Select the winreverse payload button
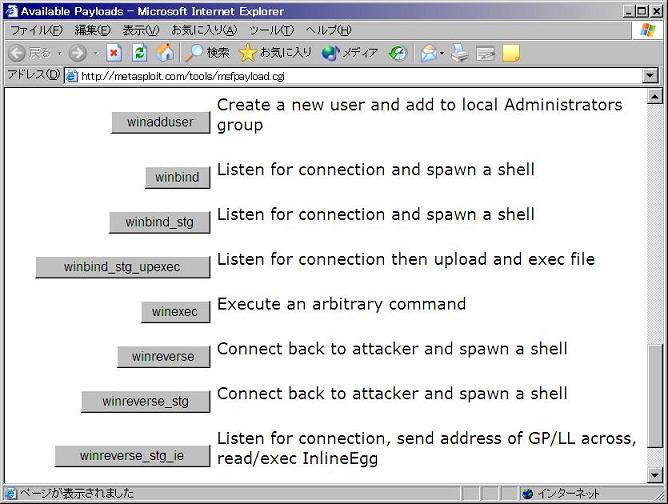This screenshot has width=668, height=504. pyautogui.click(x=164, y=357)
